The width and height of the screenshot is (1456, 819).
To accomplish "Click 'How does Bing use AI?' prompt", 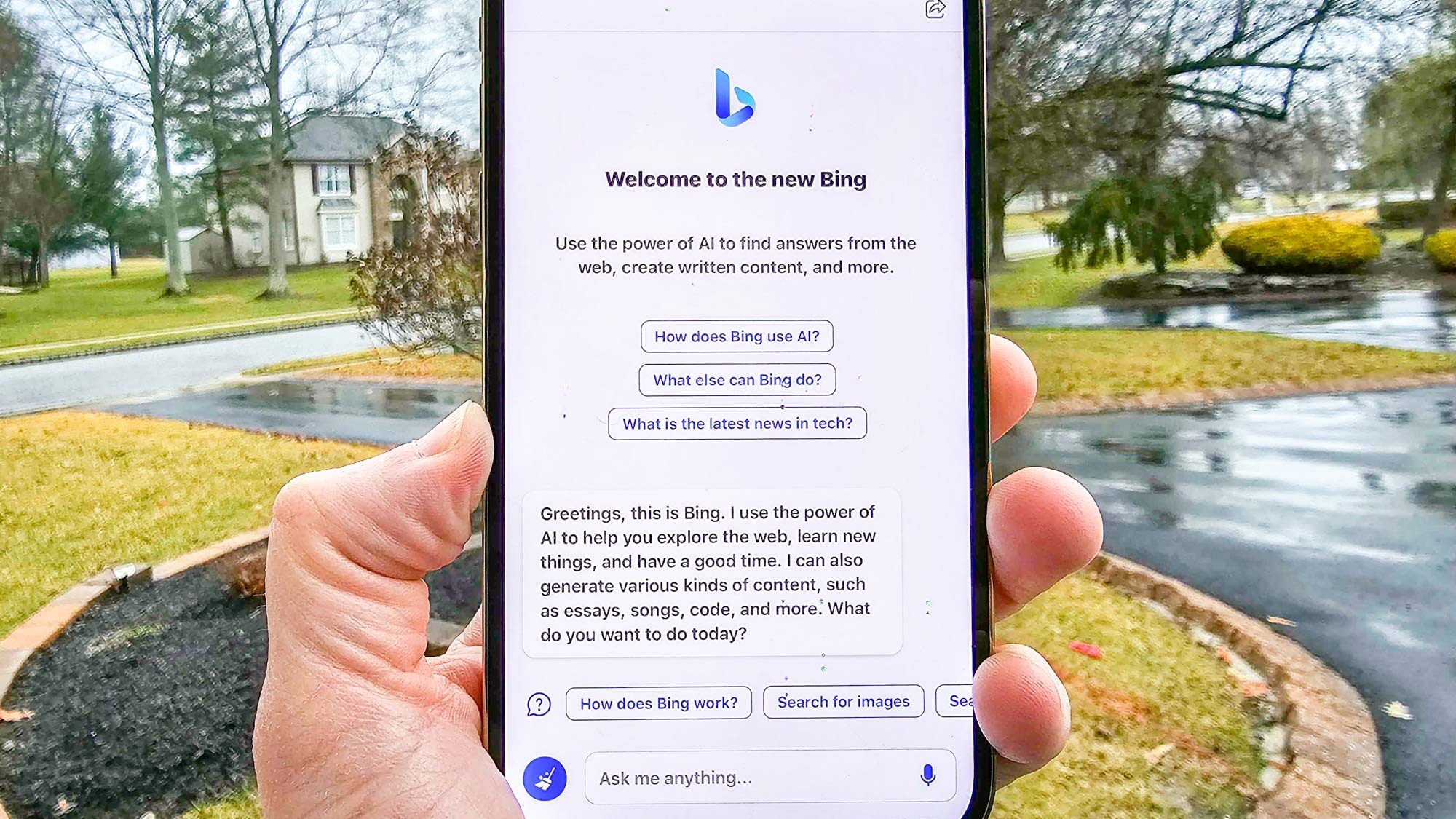I will tap(736, 336).
